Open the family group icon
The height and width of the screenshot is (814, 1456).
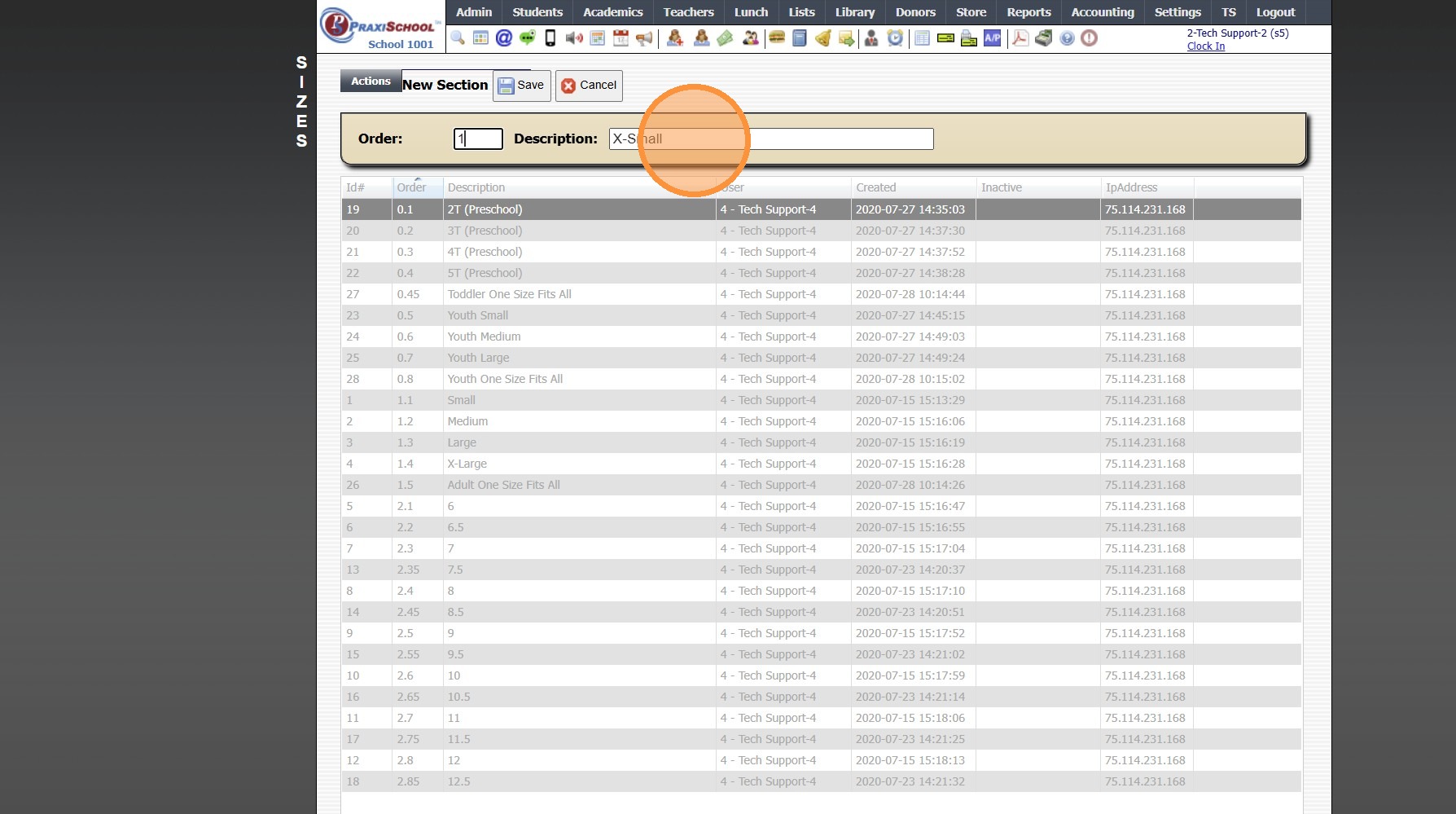750,38
